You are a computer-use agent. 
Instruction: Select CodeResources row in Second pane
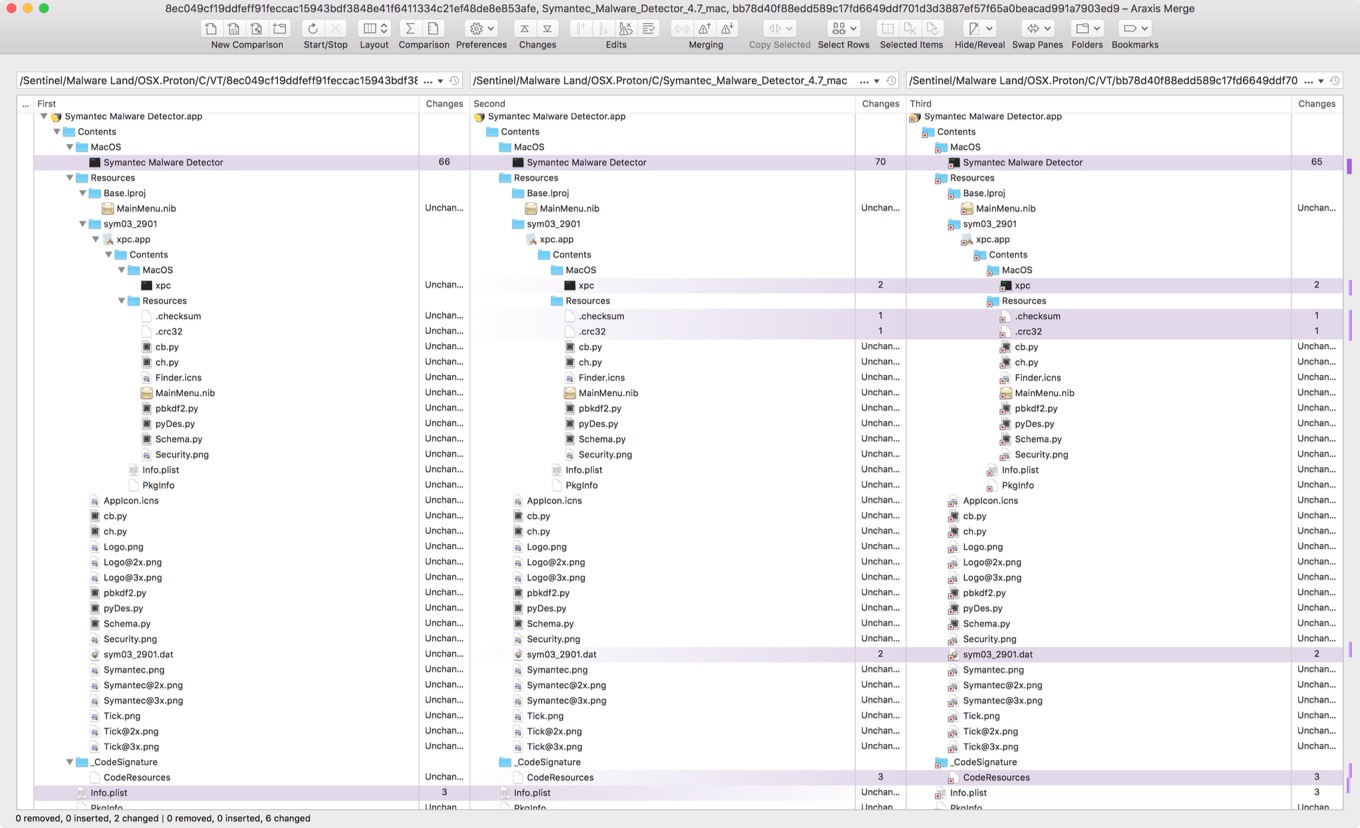(662, 777)
